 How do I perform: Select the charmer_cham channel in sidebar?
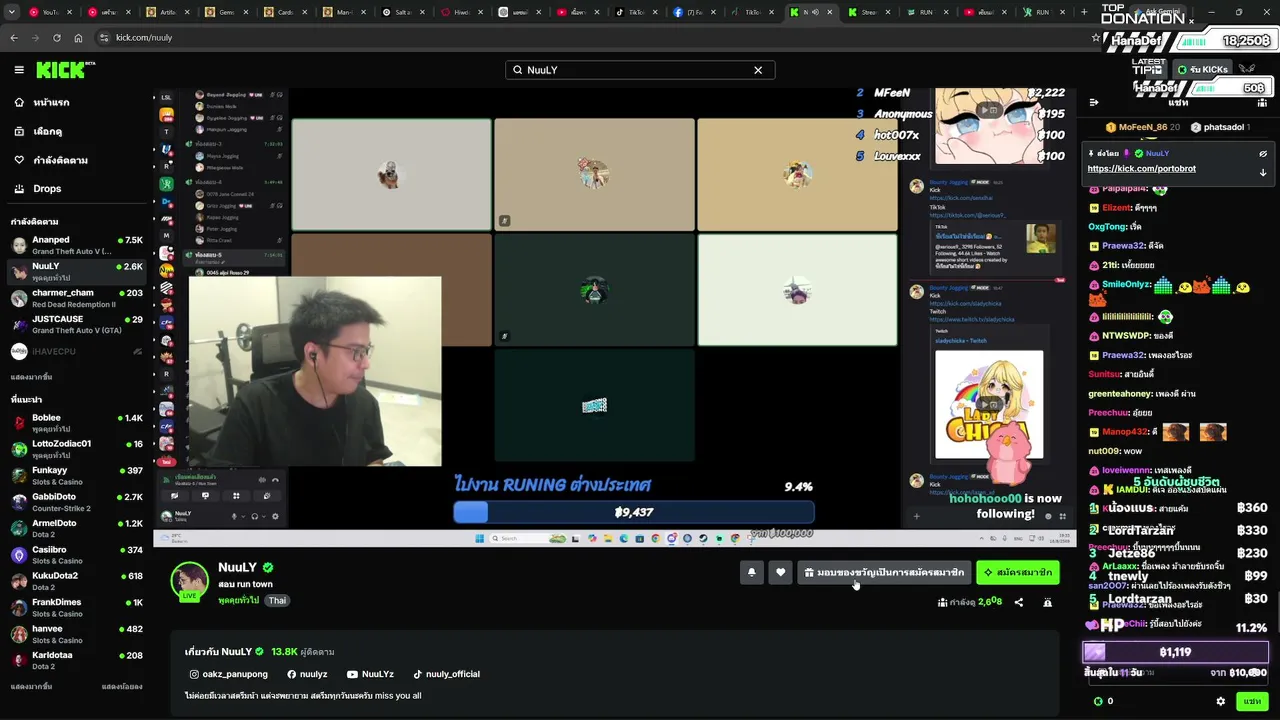tap(77, 298)
